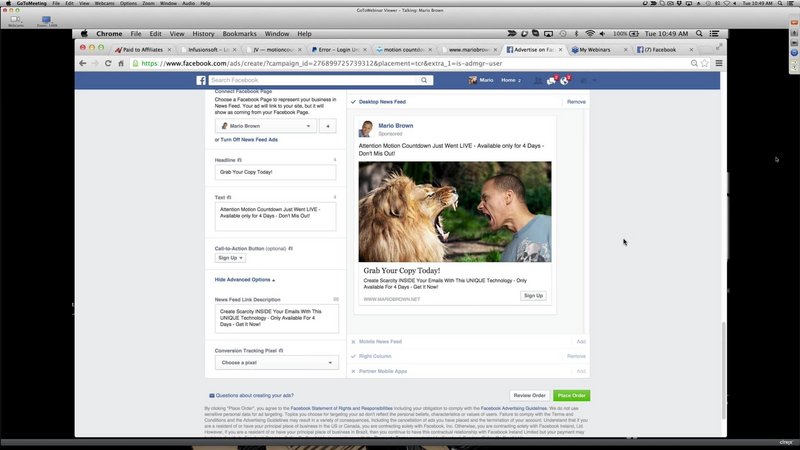Click Place Order button
Image resolution: width=800 pixels, height=450 pixels.
571,395
